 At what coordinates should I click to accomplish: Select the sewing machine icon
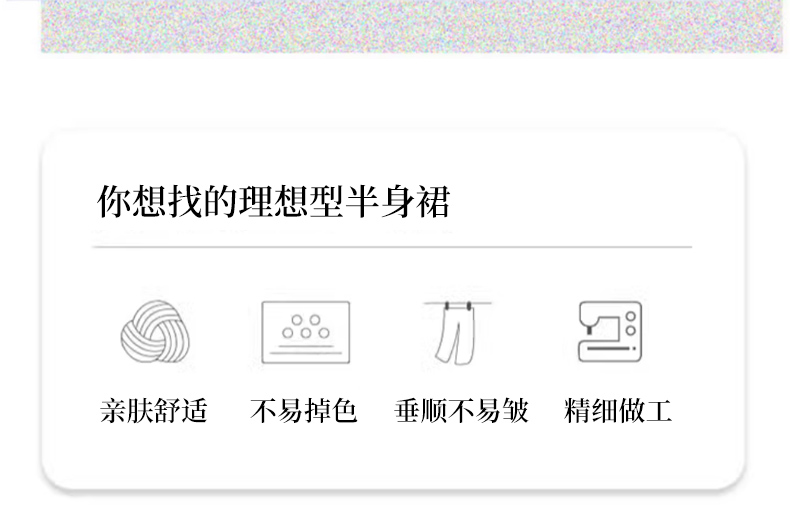pos(610,332)
